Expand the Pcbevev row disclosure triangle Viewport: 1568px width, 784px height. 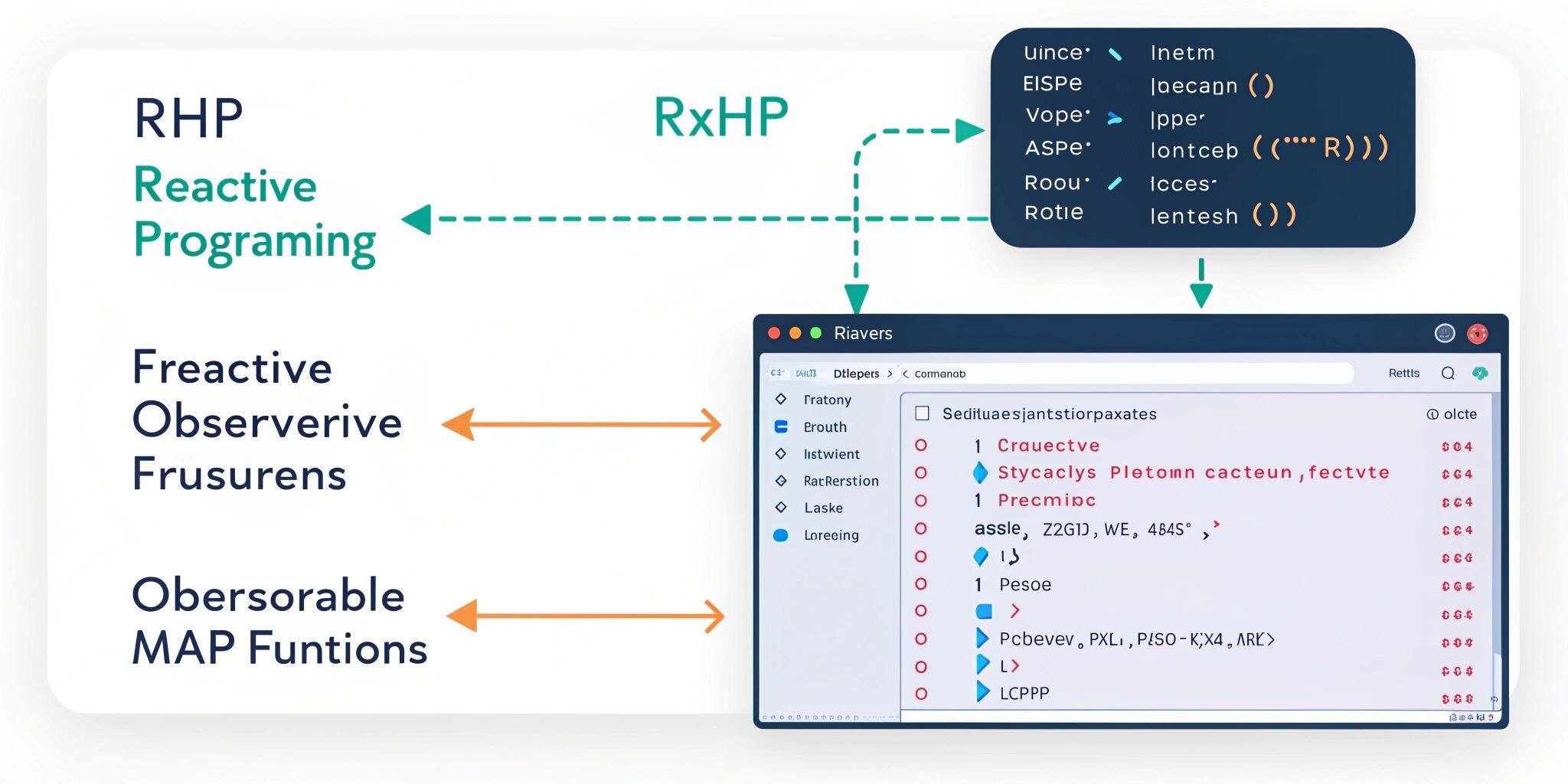982,638
